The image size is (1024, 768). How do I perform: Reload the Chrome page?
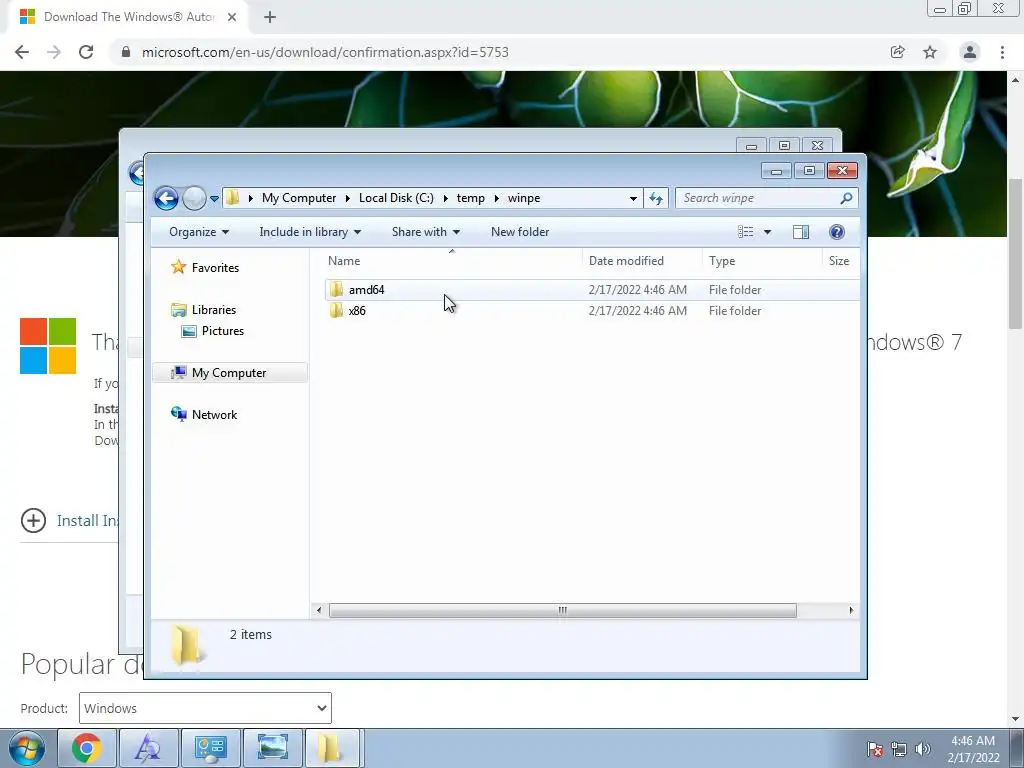[86, 52]
